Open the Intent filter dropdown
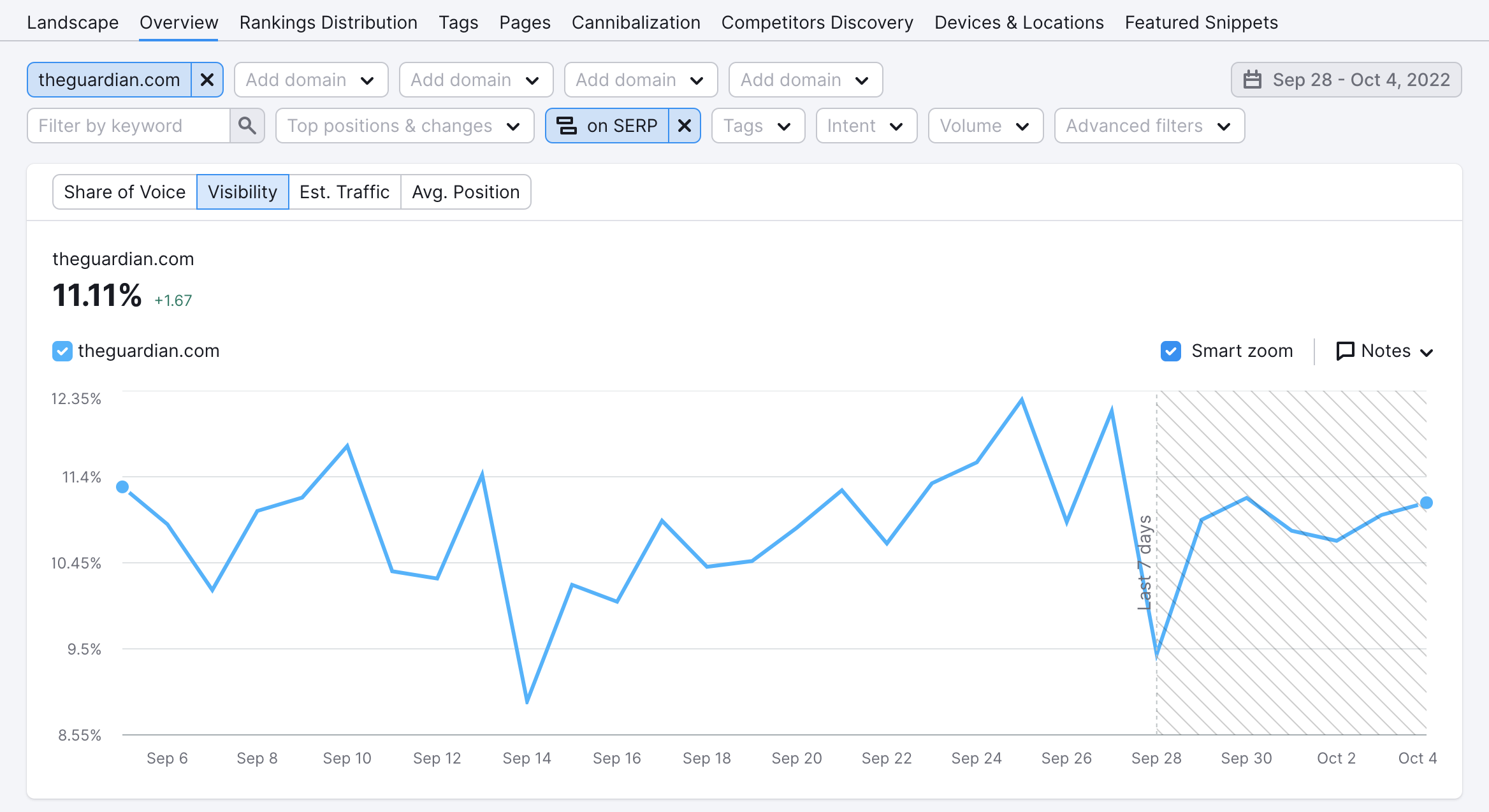The width and height of the screenshot is (1489, 812). (867, 126)
